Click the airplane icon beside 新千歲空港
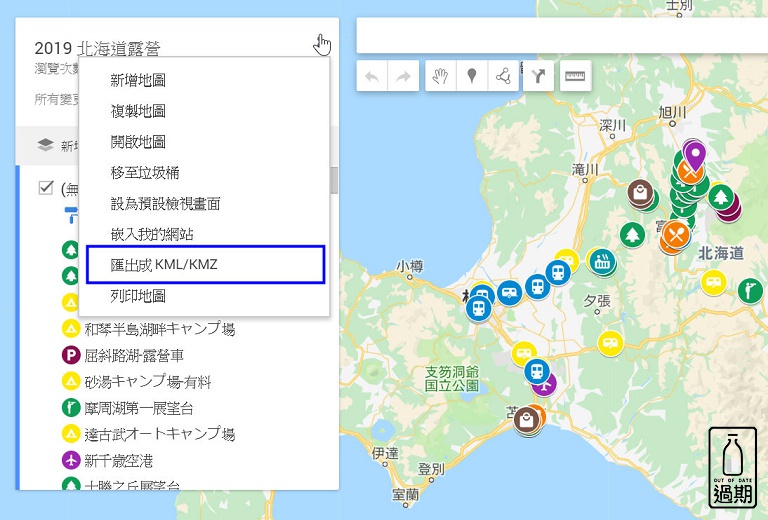768x520 pixels. coord(71,460)
